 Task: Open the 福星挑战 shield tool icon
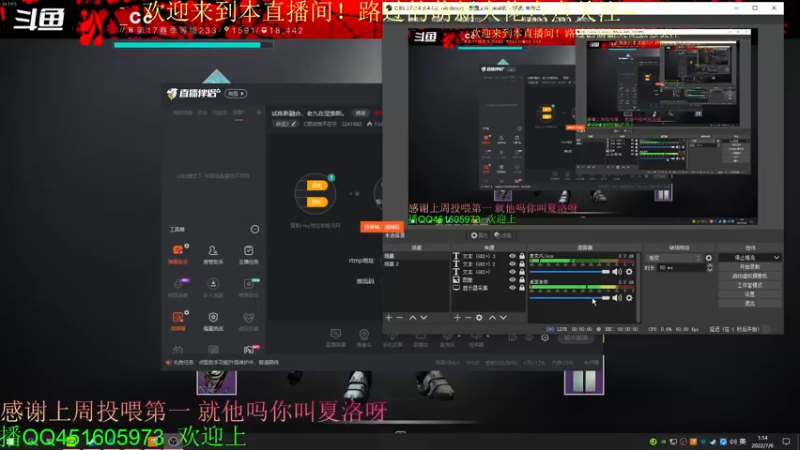coord(213,321)
